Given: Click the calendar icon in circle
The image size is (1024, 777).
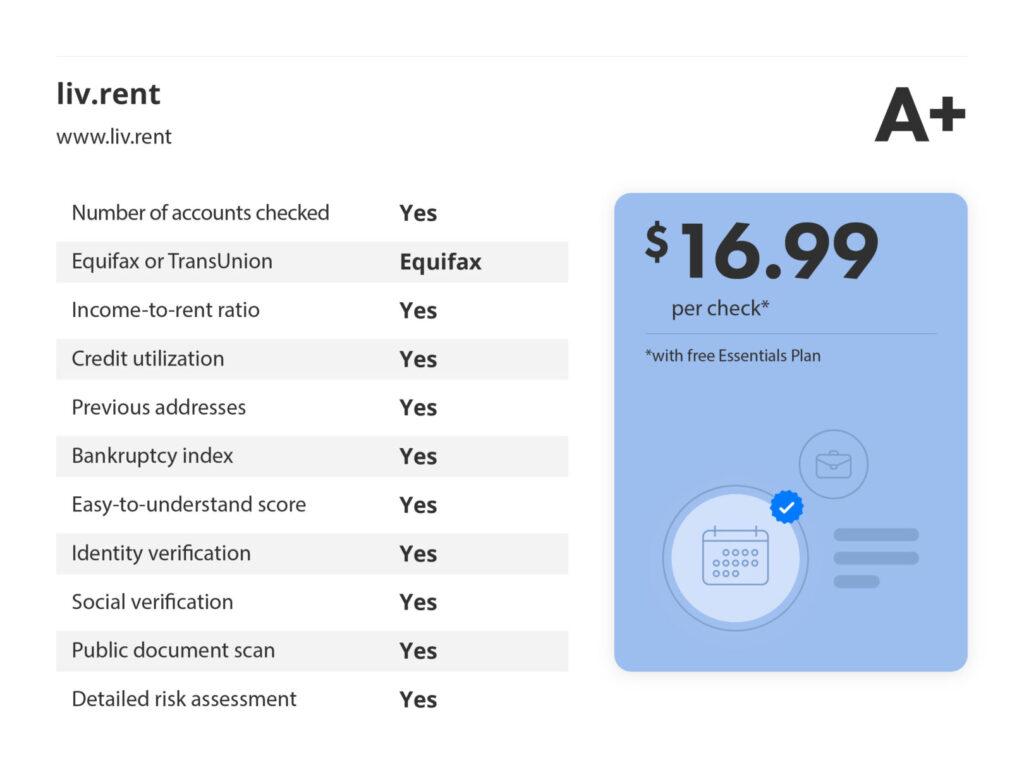Looking at the screenshot, I should [735, 557].
